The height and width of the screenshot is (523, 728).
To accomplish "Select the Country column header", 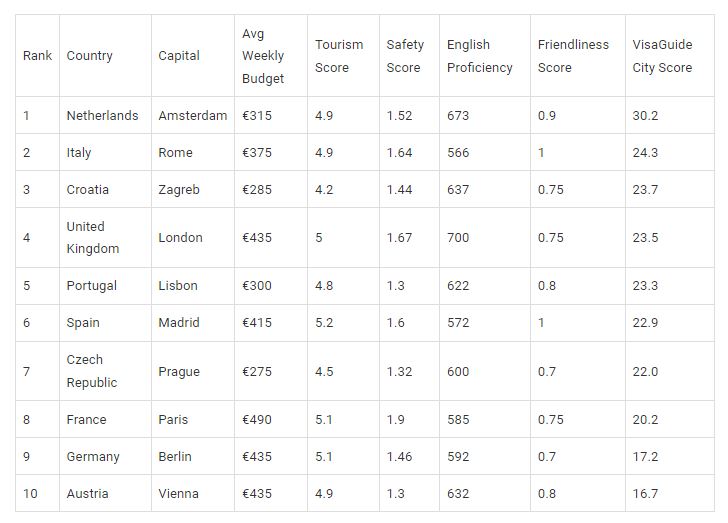I will coord(105,56).
